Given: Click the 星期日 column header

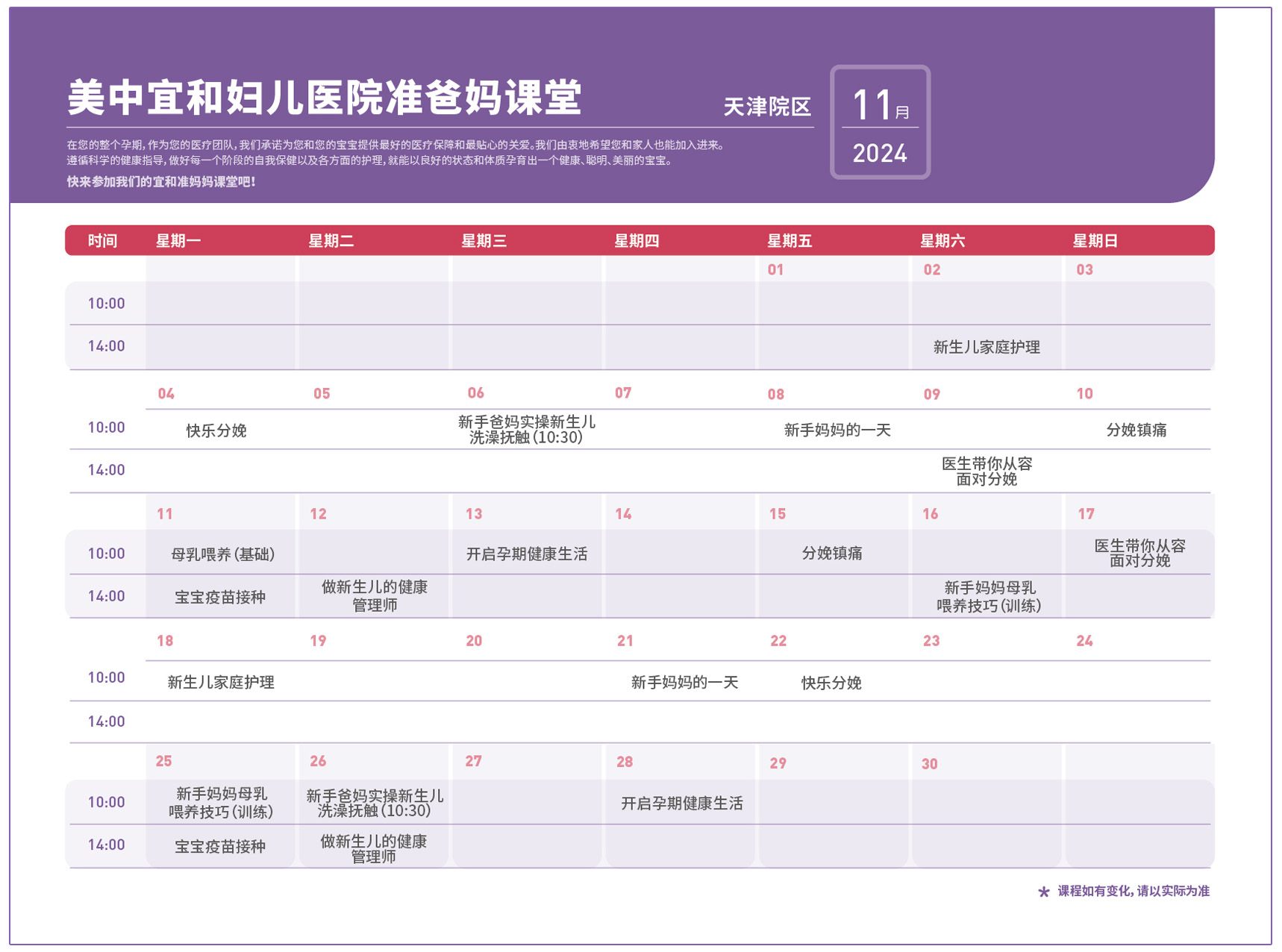Looking at the screenshot, I should pyautogui.click(x=1095, y=241).
